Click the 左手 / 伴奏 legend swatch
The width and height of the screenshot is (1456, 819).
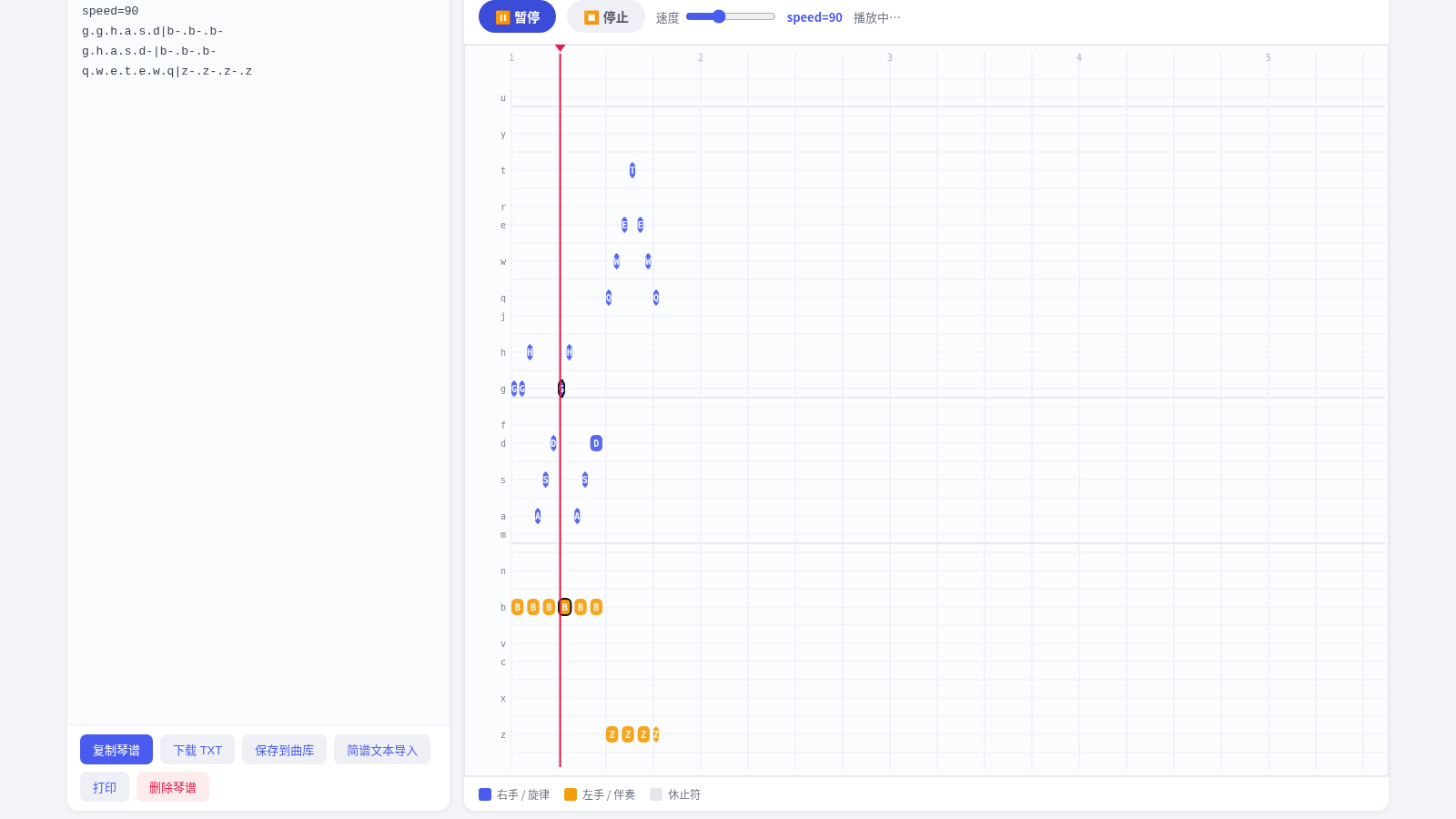(x=571, y=794)
